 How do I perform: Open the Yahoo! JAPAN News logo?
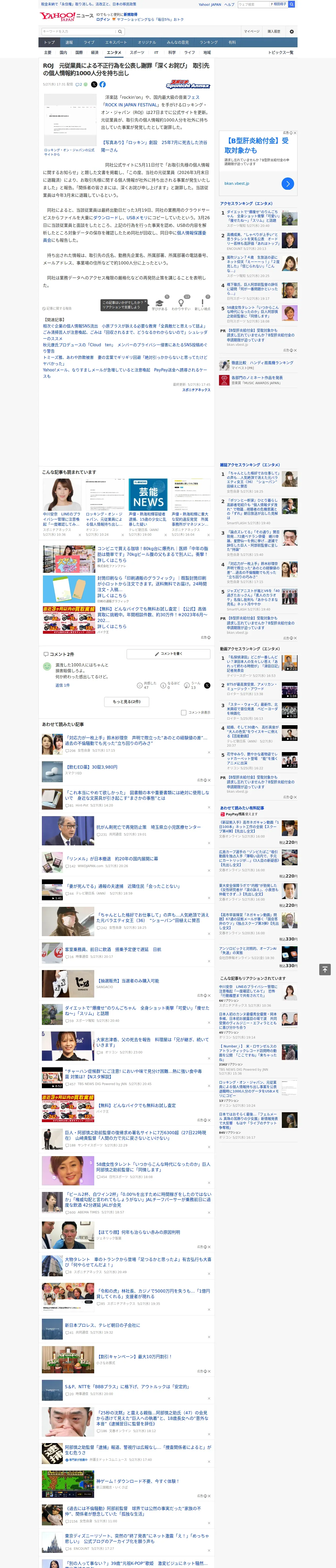point(66,16)
